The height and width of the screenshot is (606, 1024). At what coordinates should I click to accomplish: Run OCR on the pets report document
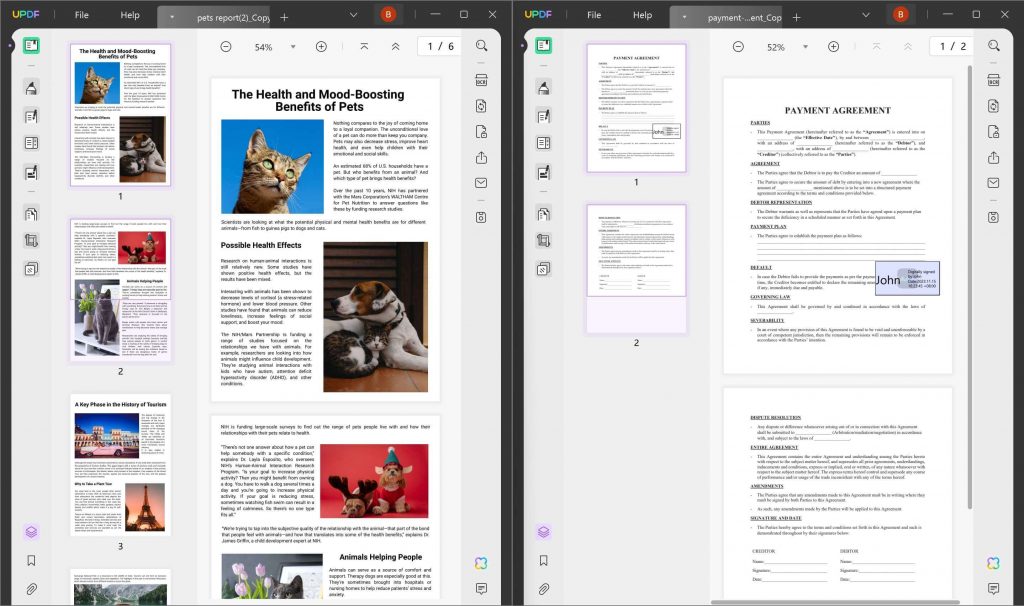(481, 81)
